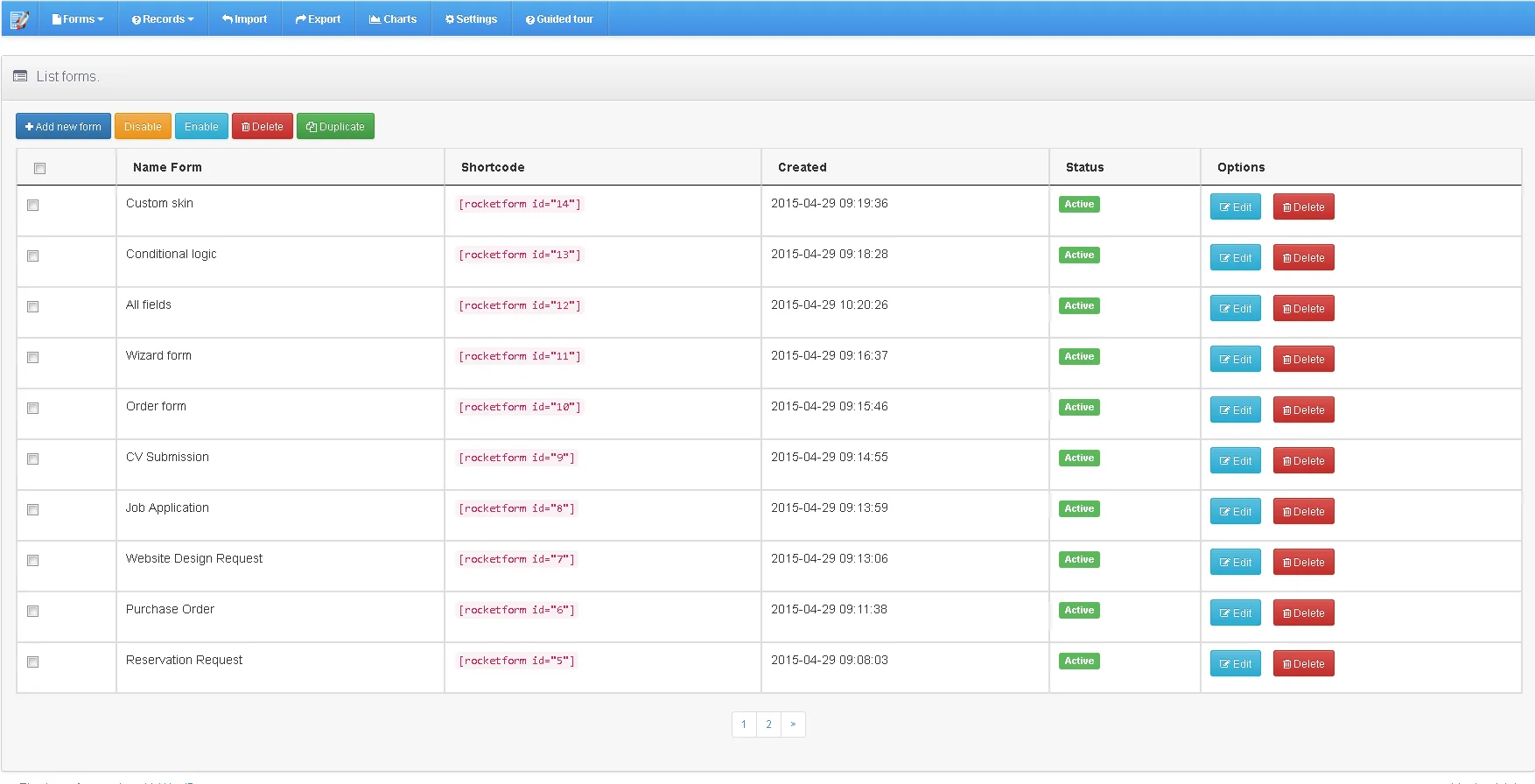This screenshot has width=1535, height=784.
Task: Click the Created column header
Action: pos(803,167)
